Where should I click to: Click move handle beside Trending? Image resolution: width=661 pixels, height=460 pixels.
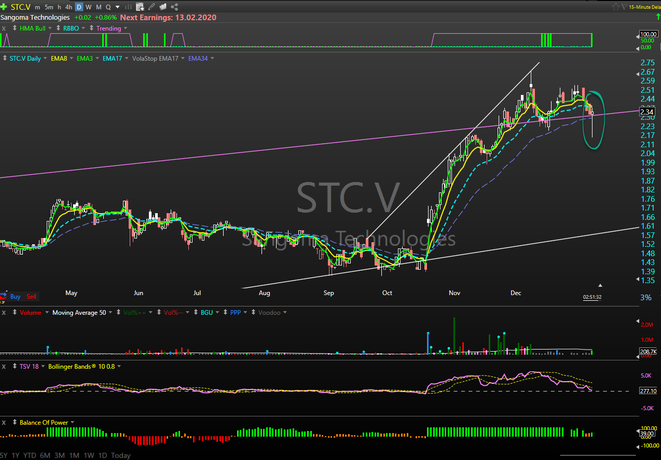91,28
